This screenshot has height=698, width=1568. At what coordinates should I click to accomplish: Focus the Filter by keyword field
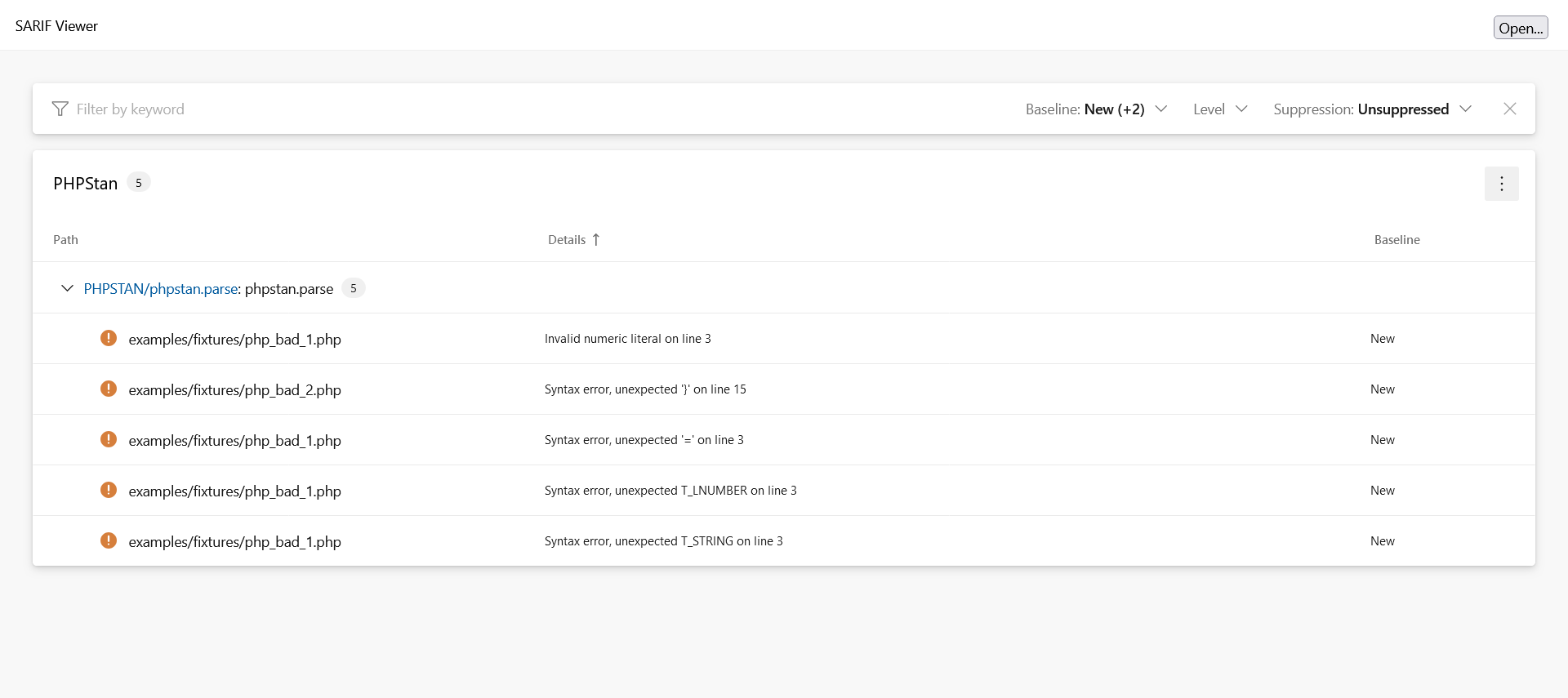[x=539, y=109]
